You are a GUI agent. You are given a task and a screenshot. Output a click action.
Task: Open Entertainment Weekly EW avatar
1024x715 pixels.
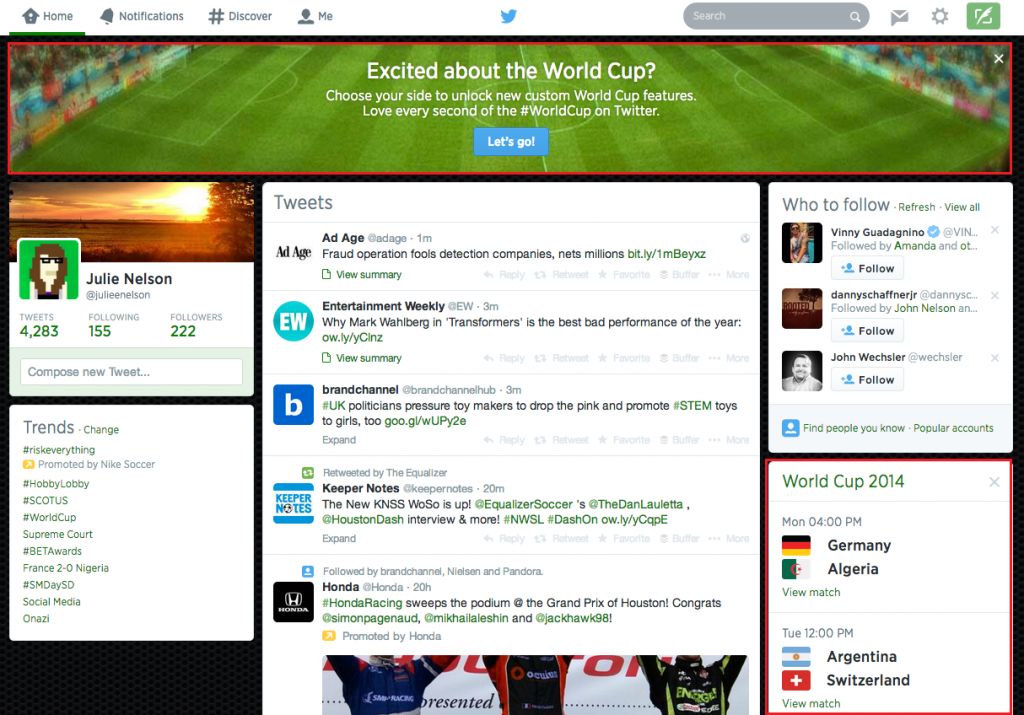pyautogui.click(x=293, y=321)
